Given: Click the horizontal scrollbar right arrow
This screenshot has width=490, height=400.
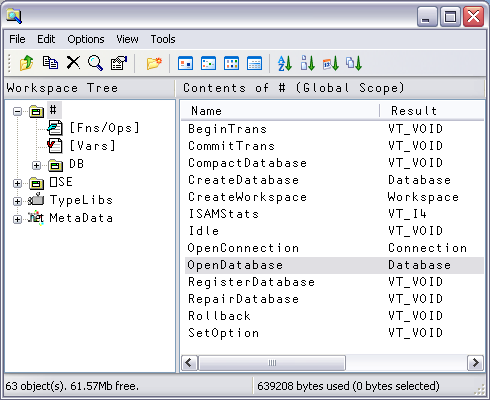Looking at the screenshot, I should [475, 362].
